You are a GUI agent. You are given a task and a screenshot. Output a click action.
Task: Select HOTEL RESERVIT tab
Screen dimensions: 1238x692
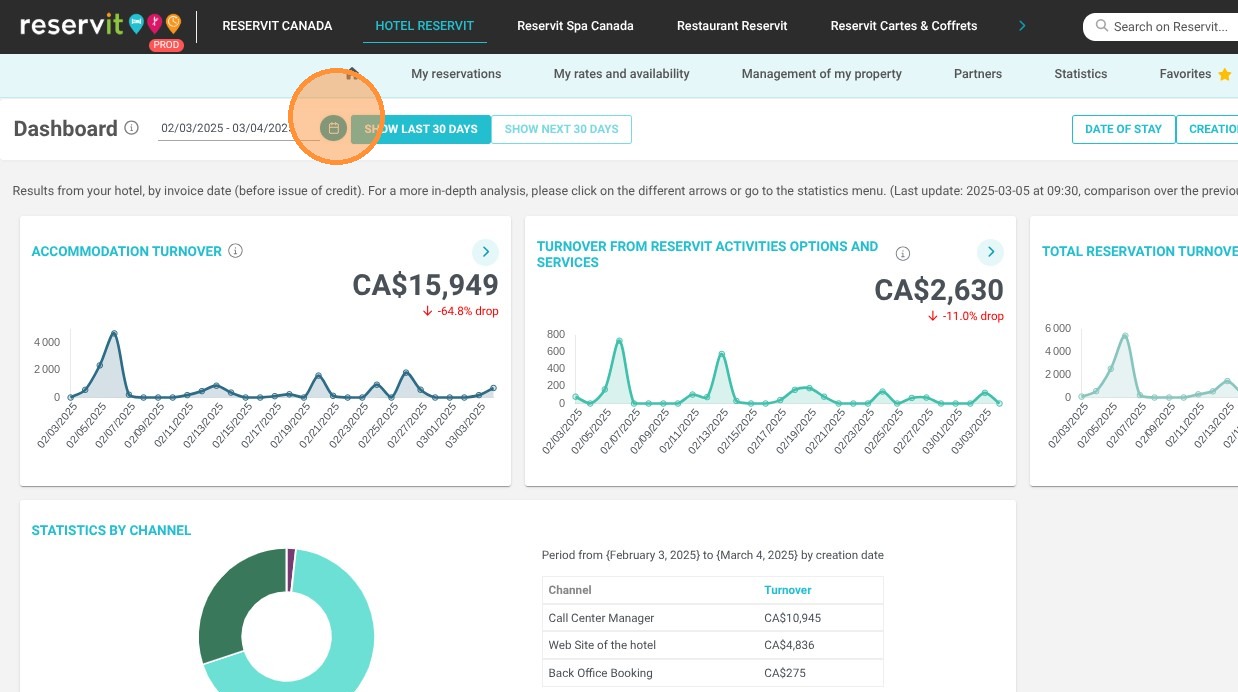tap(425, 26)
